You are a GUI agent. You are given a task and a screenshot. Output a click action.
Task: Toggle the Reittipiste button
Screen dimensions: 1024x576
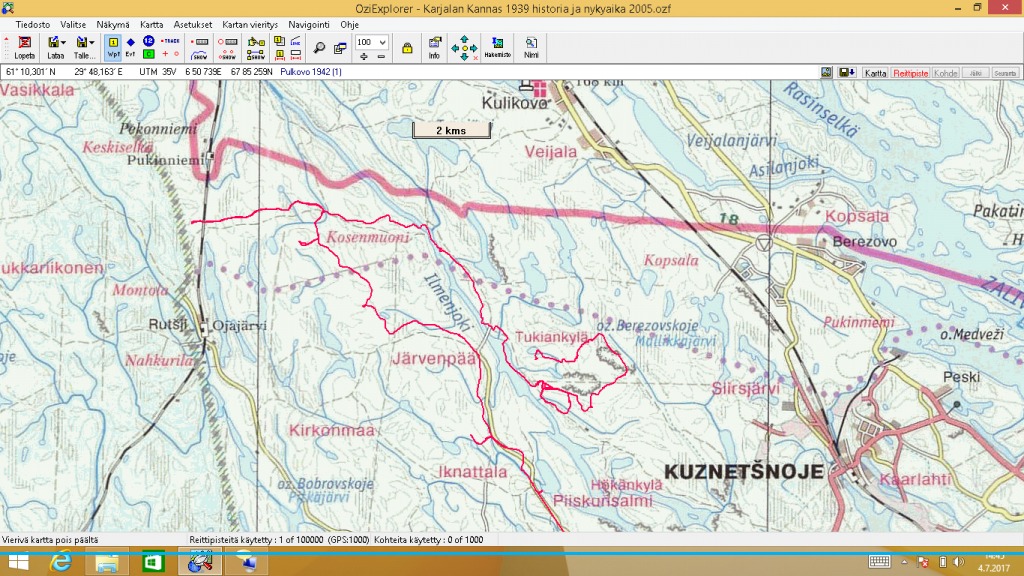pyautogui.click(x=910, y=73)
